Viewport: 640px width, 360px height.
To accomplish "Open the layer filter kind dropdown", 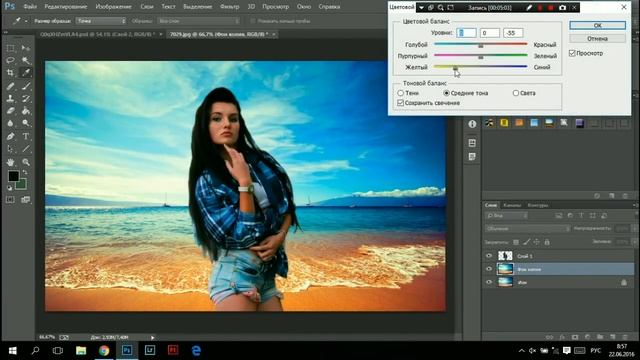I will [507, 216].
